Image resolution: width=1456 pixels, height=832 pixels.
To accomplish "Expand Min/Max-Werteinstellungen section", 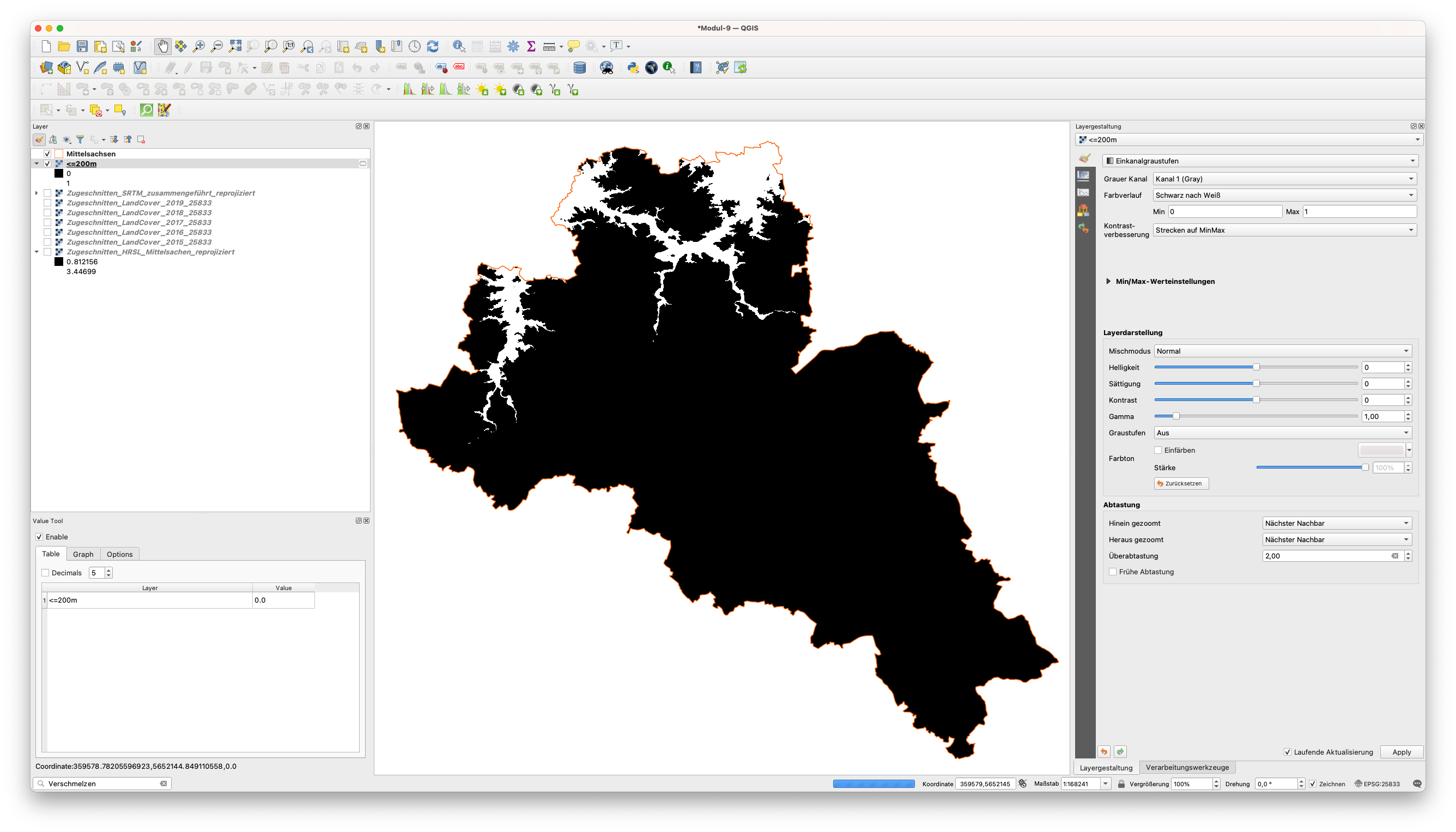I will pyautogui.click(x=1108, y=281).
